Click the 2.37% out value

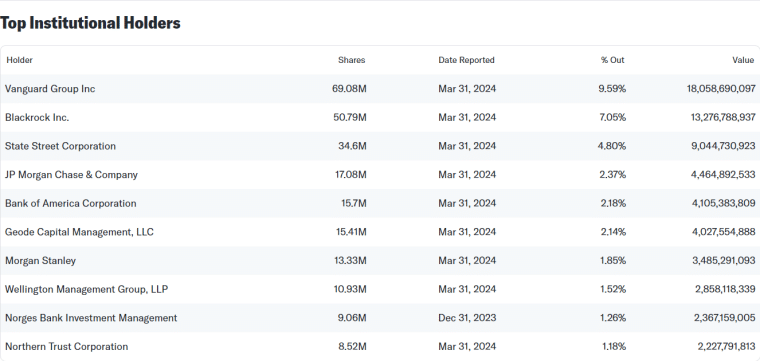click(x=613, y=175)
